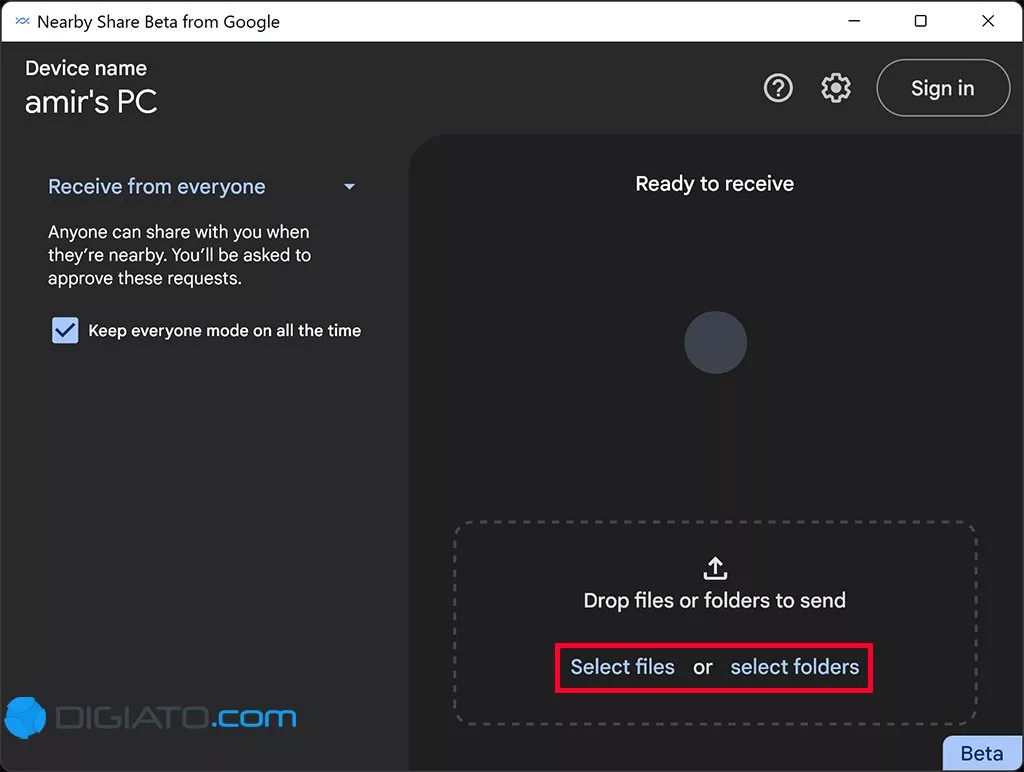Click the Device name label
Screen dimensions: 1024x772
point(86,69)
